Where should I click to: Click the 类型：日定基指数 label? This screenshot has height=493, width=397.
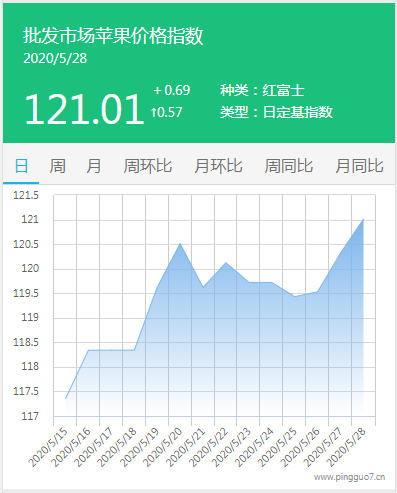[x=276, y=112]
